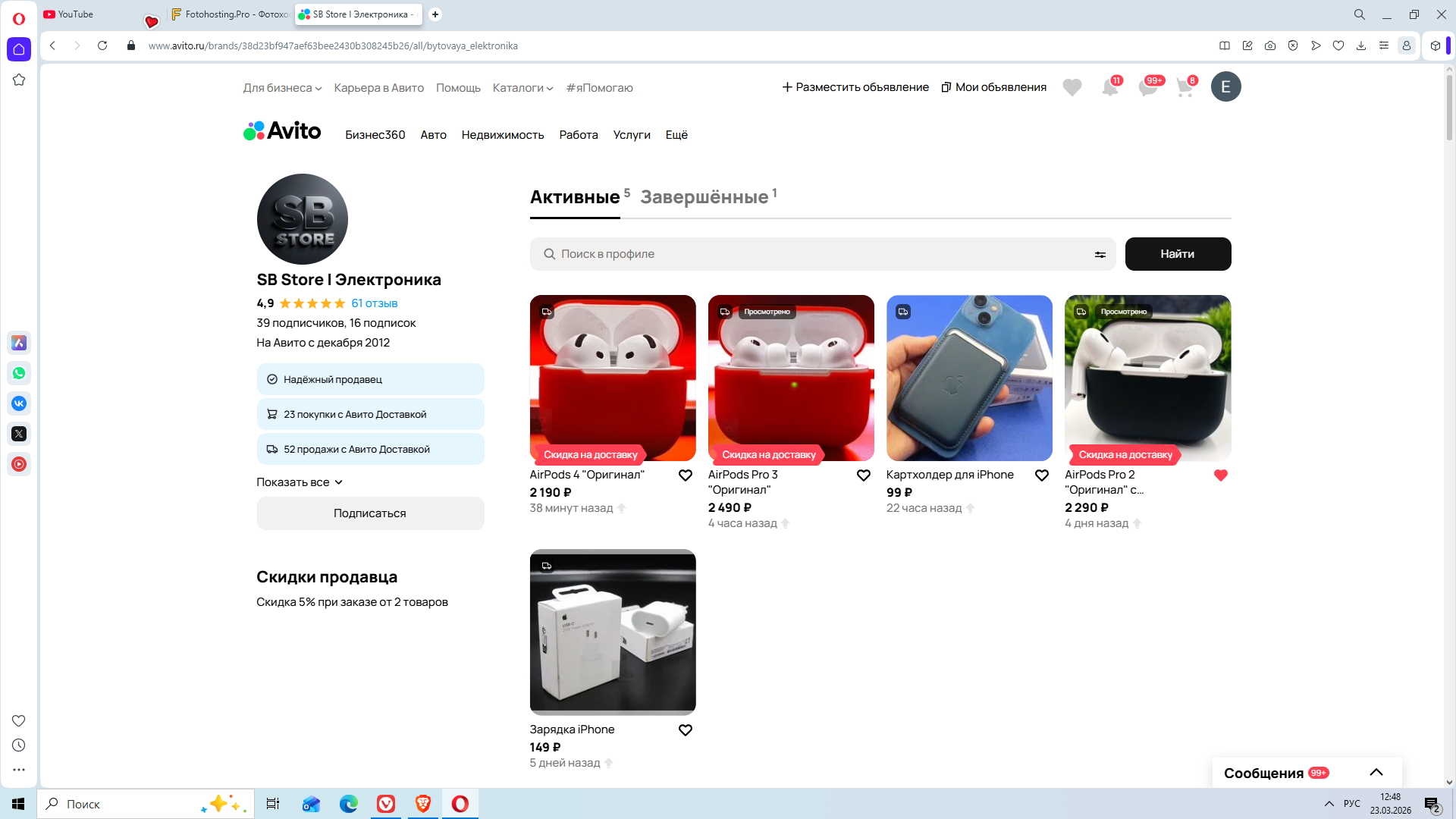
Task: Open VK in the Opera sidebar
Action: tap(19, 403)
